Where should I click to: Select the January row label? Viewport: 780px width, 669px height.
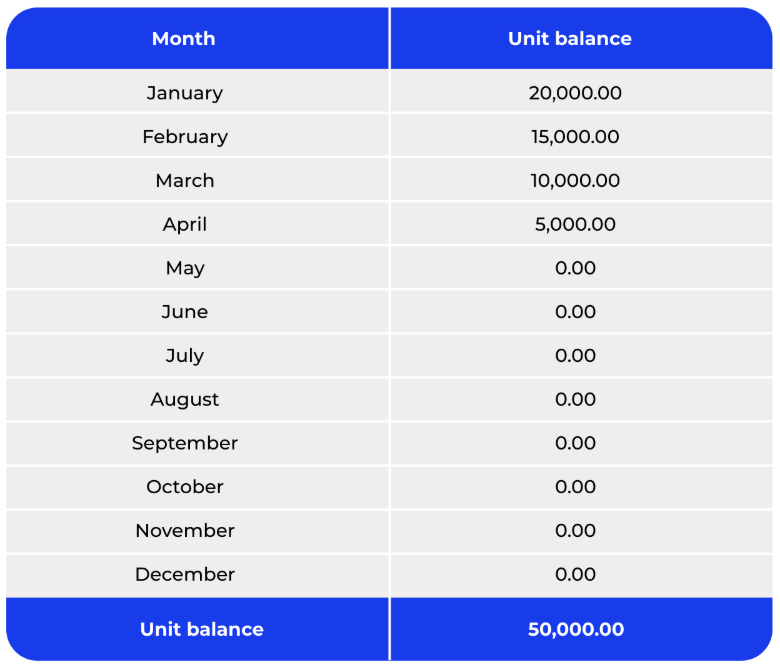tap(185, 93)
